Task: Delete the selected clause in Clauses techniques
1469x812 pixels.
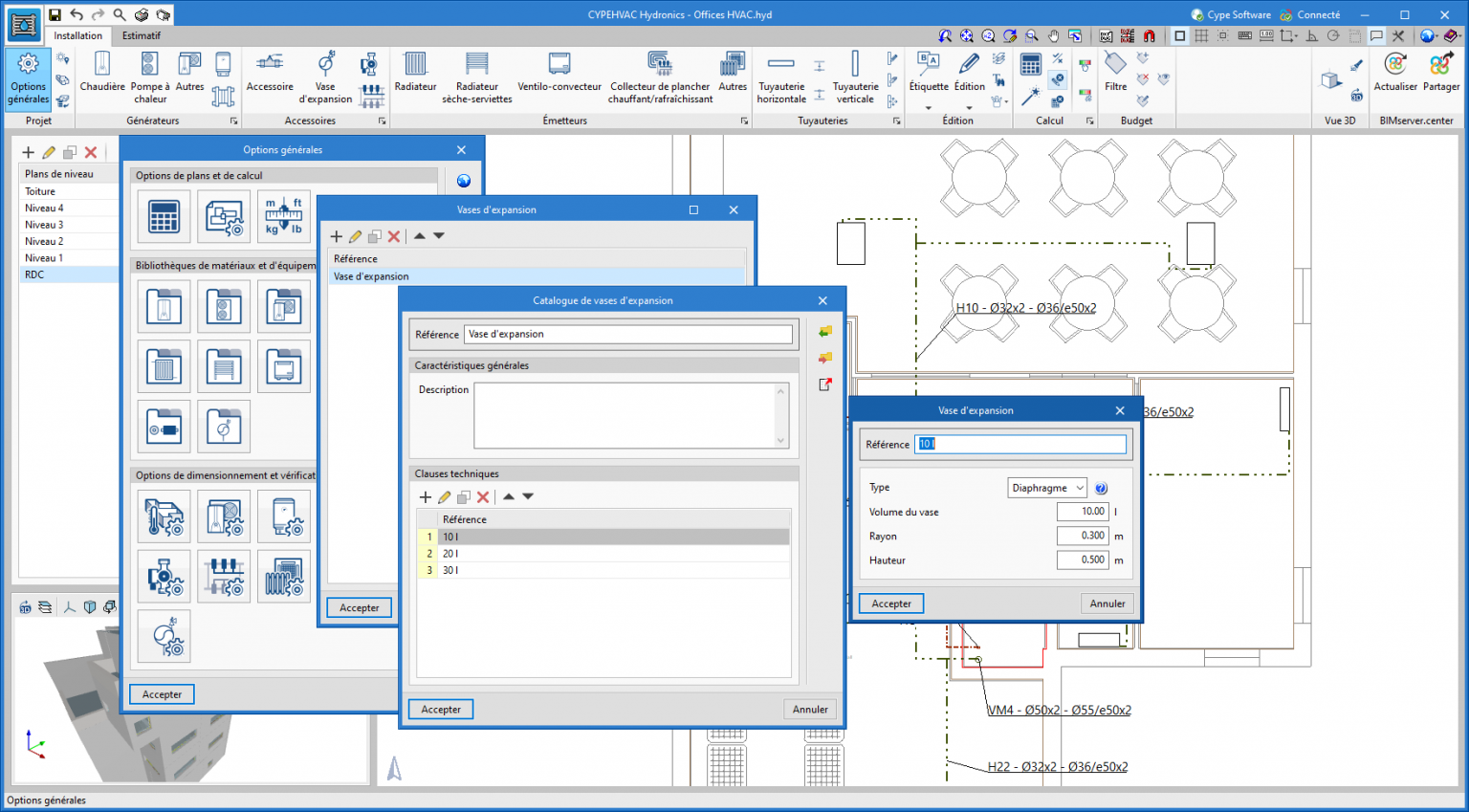Action: (x=483, y=497)
